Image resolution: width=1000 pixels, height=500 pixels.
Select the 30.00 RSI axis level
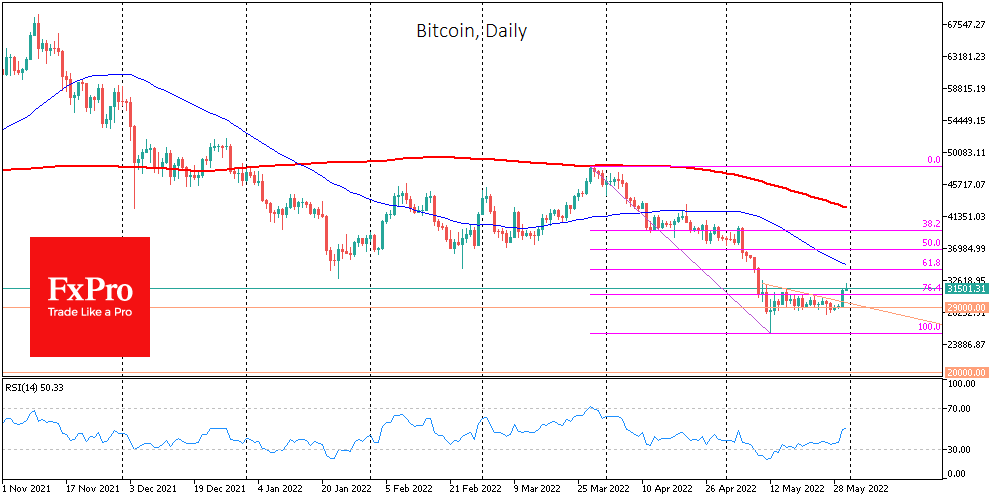point(962,449)
